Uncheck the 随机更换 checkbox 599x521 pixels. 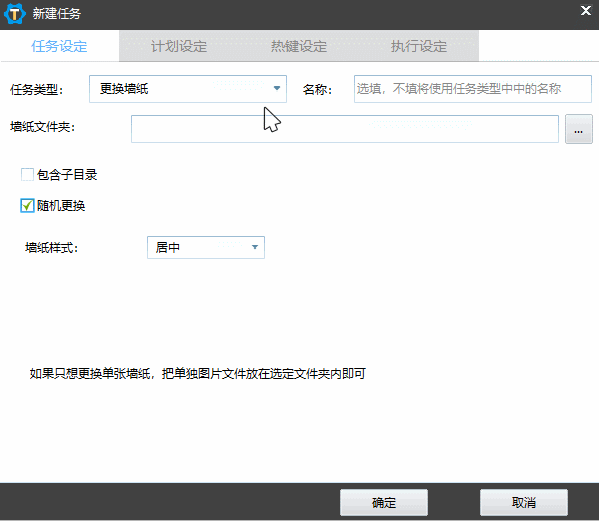click(x=27, y=205)
